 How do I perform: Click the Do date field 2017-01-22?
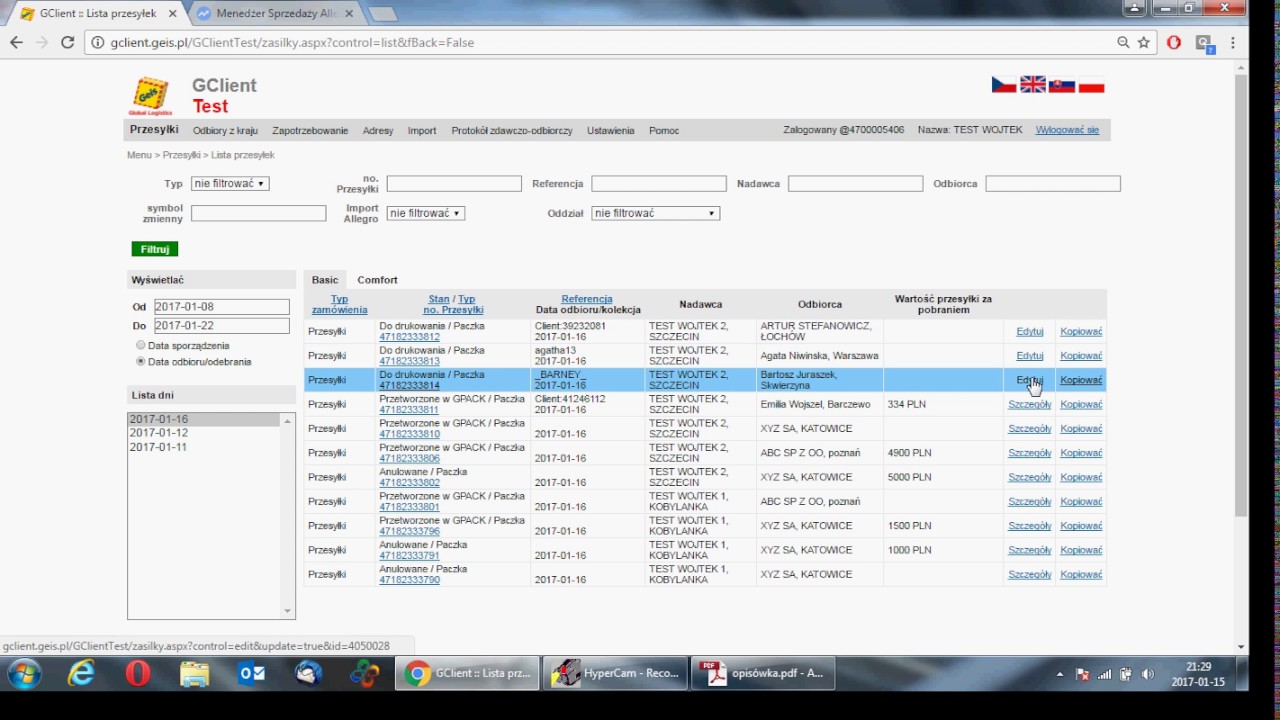(x=221, y=326)
